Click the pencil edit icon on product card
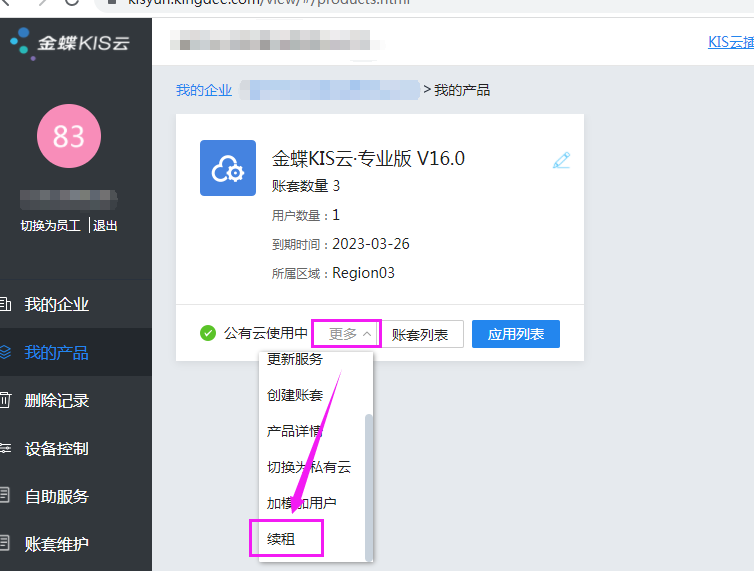The height and width of the screenshot is (571, 754). (x=561, y=160)
